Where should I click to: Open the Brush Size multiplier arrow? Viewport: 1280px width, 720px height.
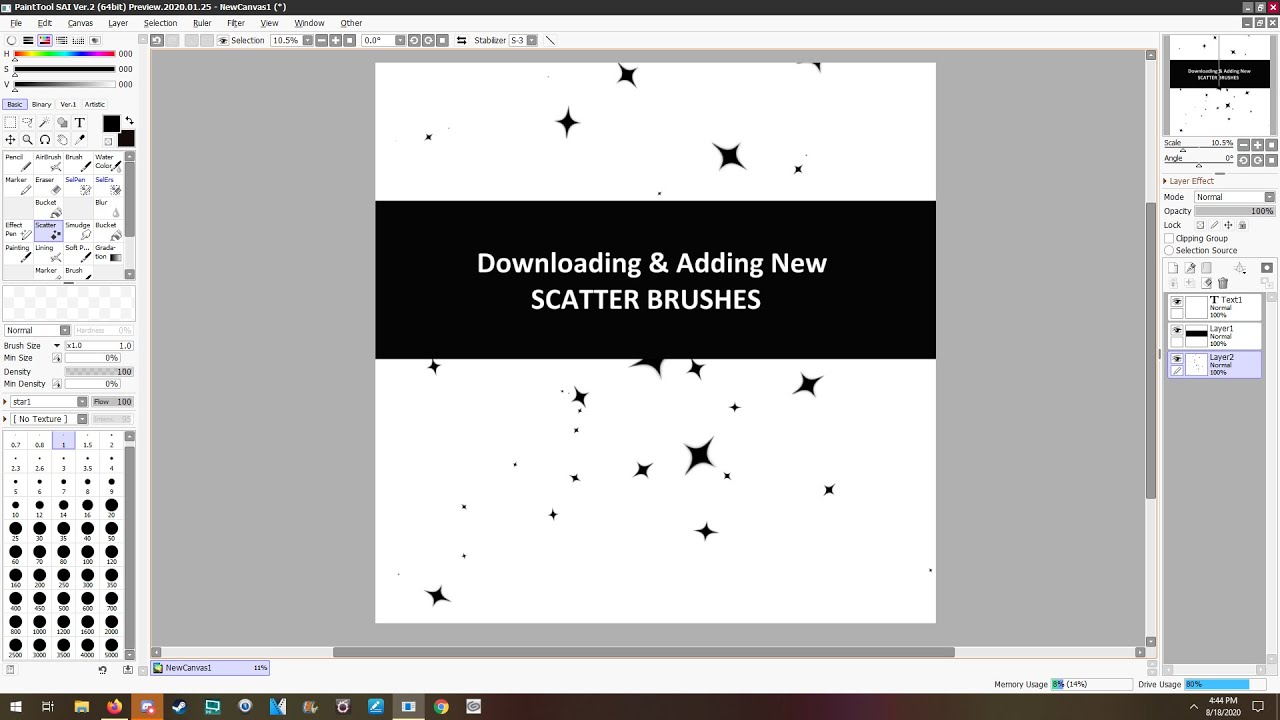pos(57,346)
